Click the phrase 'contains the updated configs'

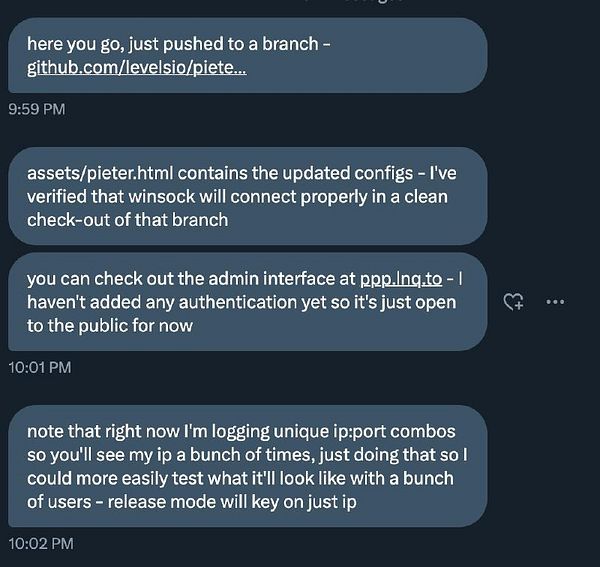tap(295, 173)
